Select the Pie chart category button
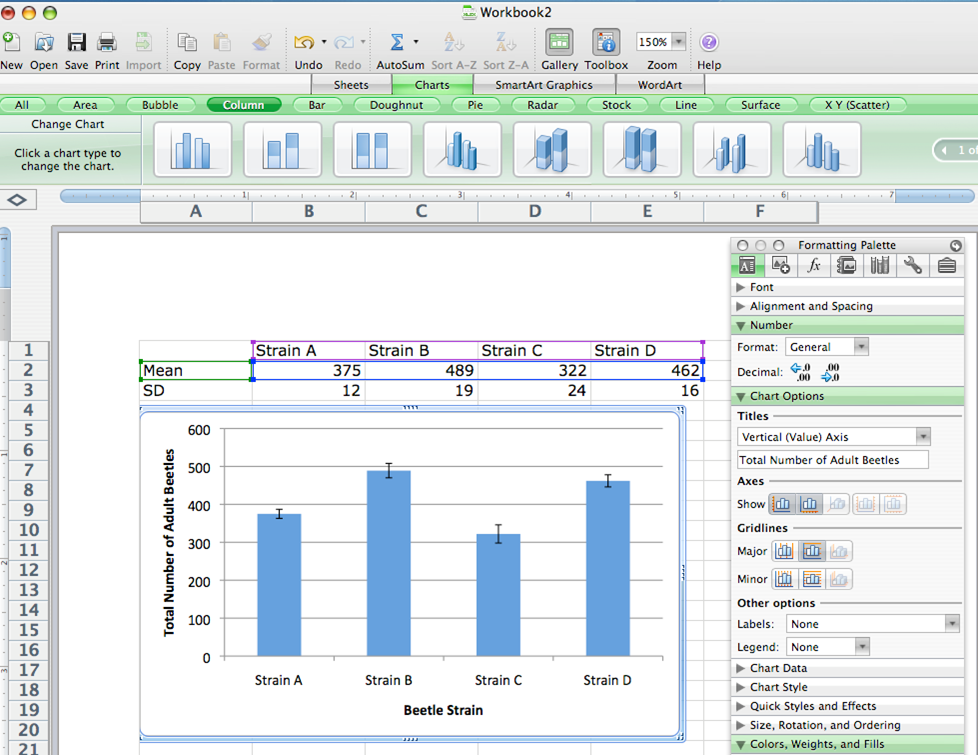 (x=474, y=105)
